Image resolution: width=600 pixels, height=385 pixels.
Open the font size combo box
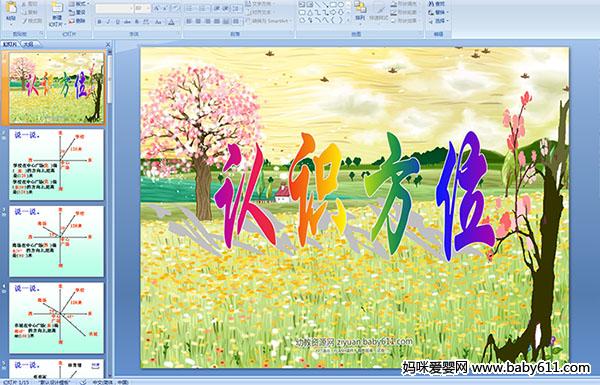point(142,8)
